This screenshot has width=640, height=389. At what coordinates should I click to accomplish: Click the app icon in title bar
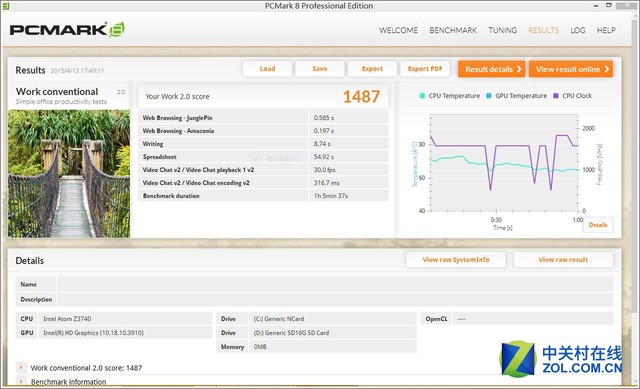point(5,5)
